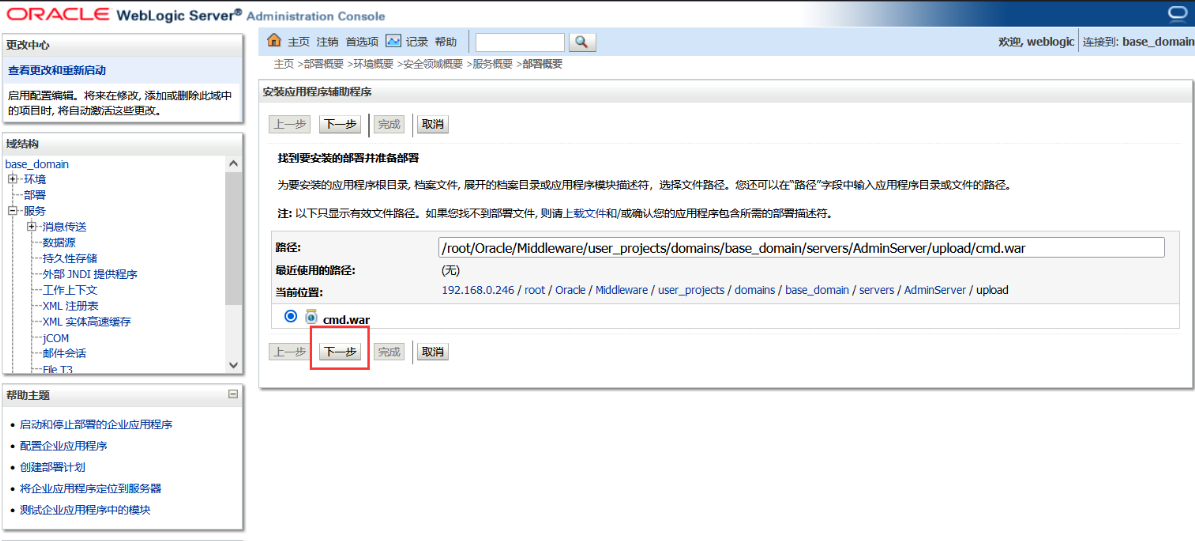Image resolution: width=1195 pixels, height=541 pixels.
Task: Open help topic 配置企业应用程序
Action: click(x=63, y=446)
